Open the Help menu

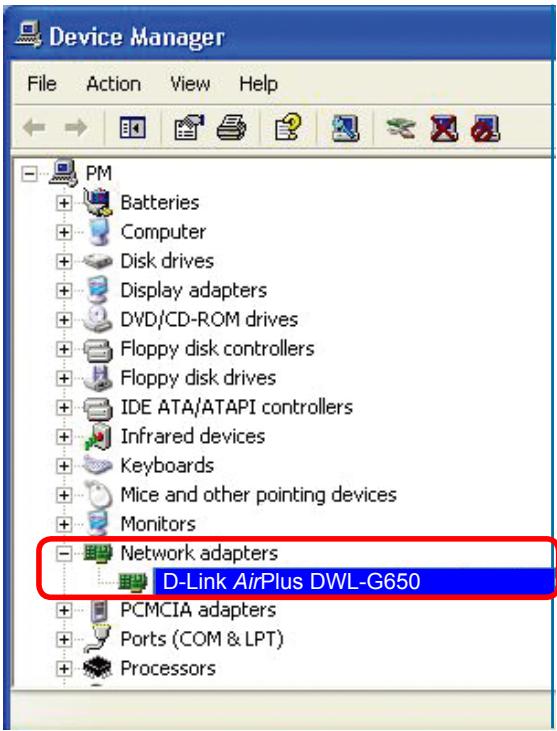tap(259, 84)
